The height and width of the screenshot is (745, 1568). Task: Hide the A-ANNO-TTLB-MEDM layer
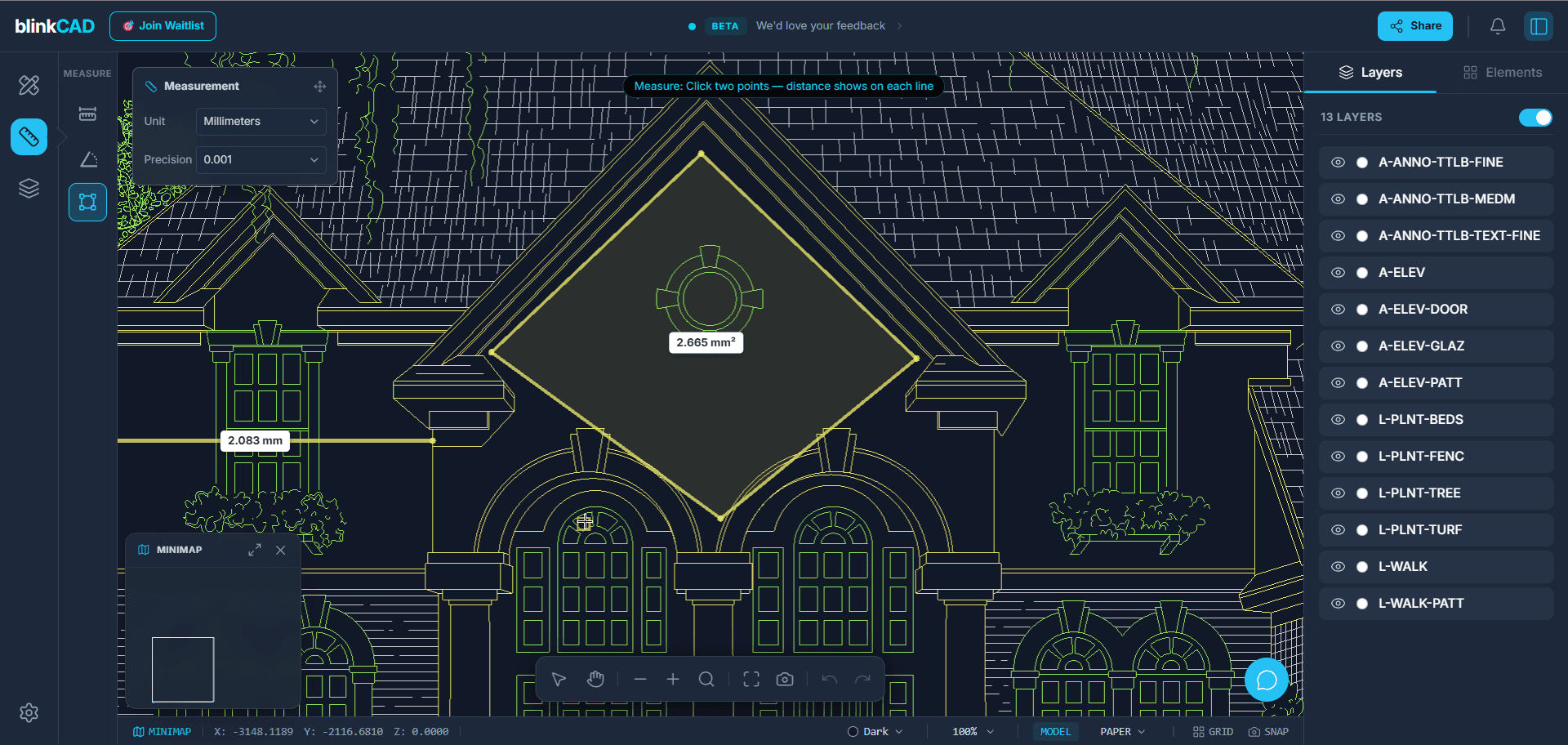click(1338, 199)
